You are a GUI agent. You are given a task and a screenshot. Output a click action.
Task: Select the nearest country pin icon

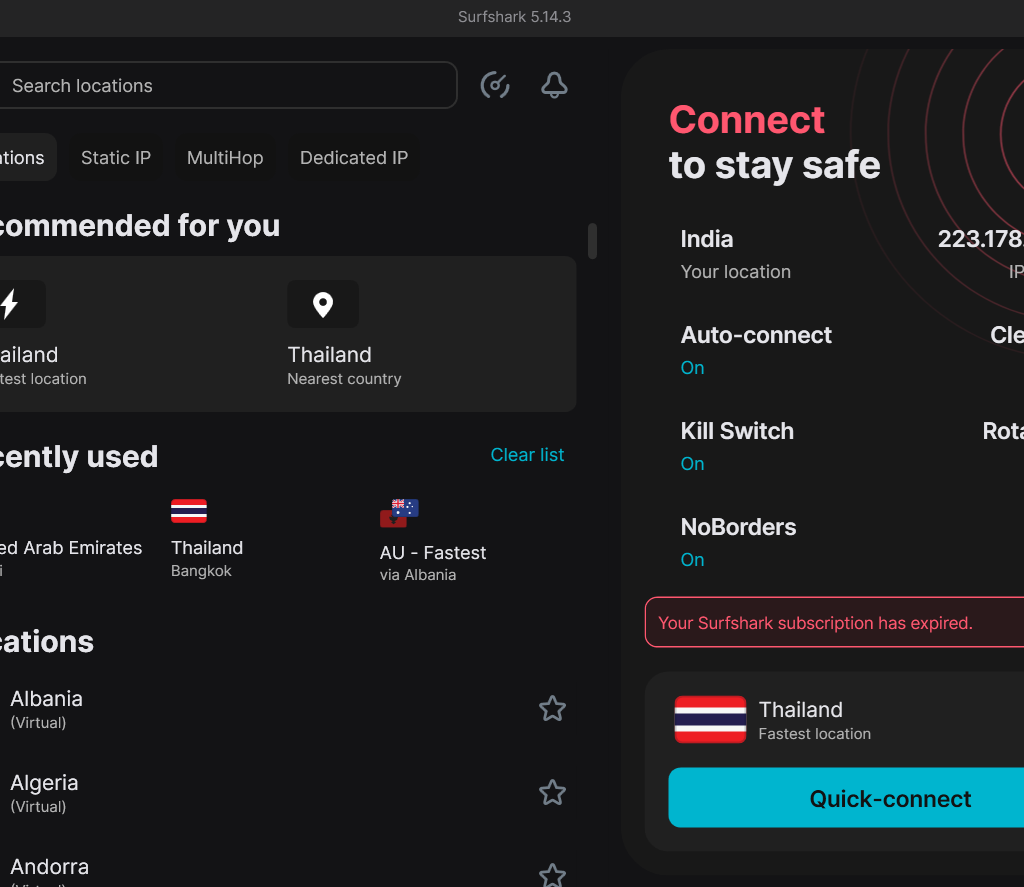pos(323,304)
